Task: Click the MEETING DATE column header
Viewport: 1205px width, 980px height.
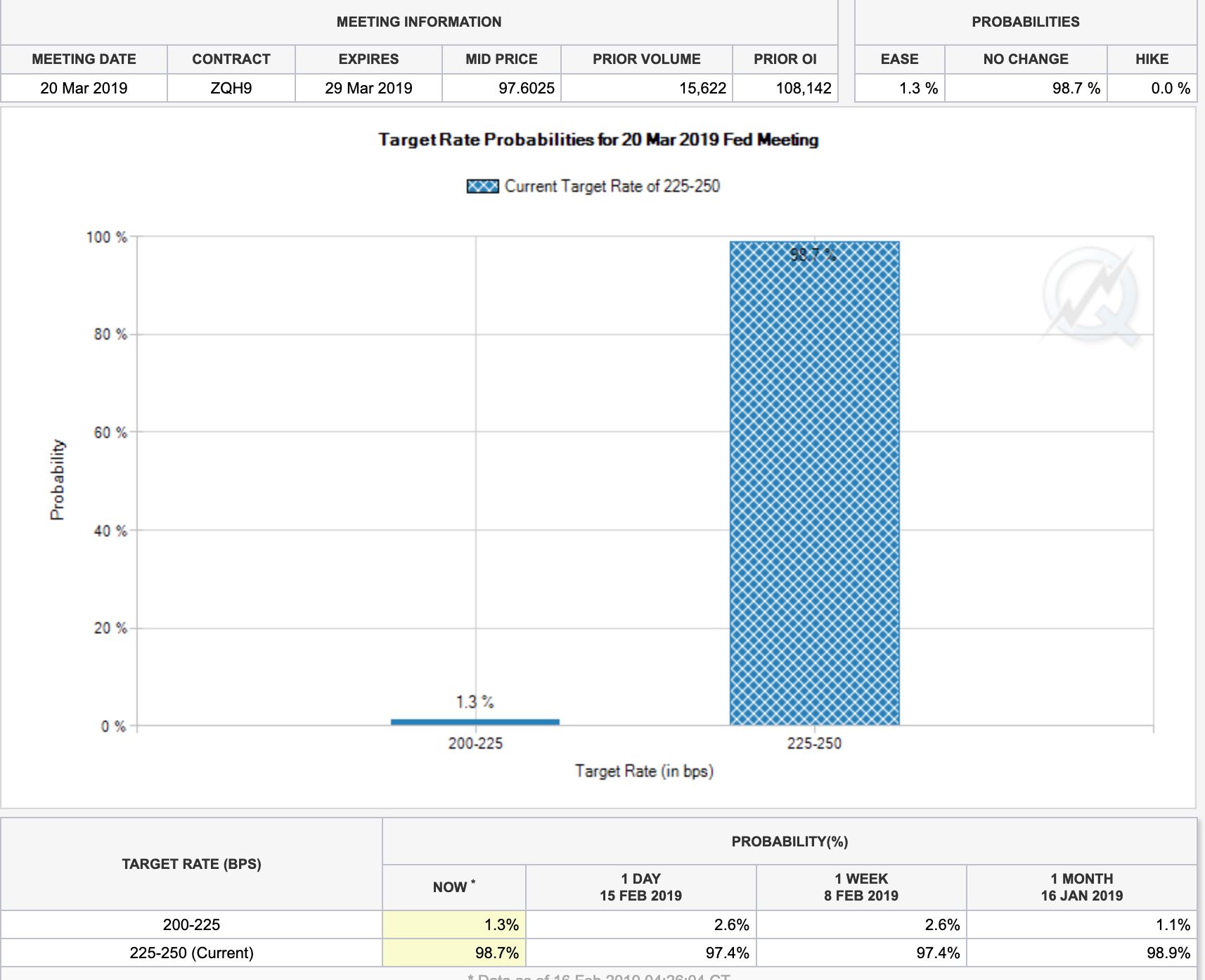Action: point(84,59)
